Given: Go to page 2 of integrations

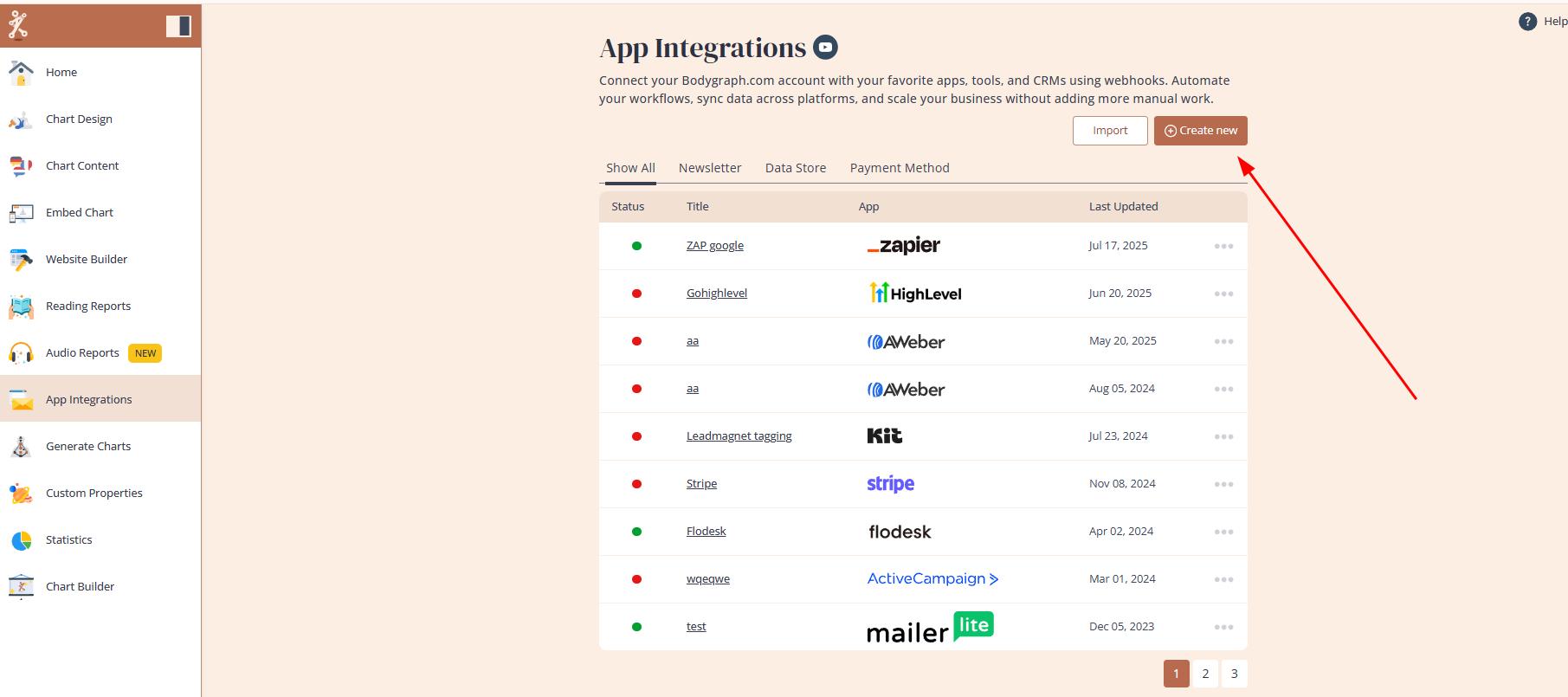Looking at the screenshot, I should tap(1205, 674).
